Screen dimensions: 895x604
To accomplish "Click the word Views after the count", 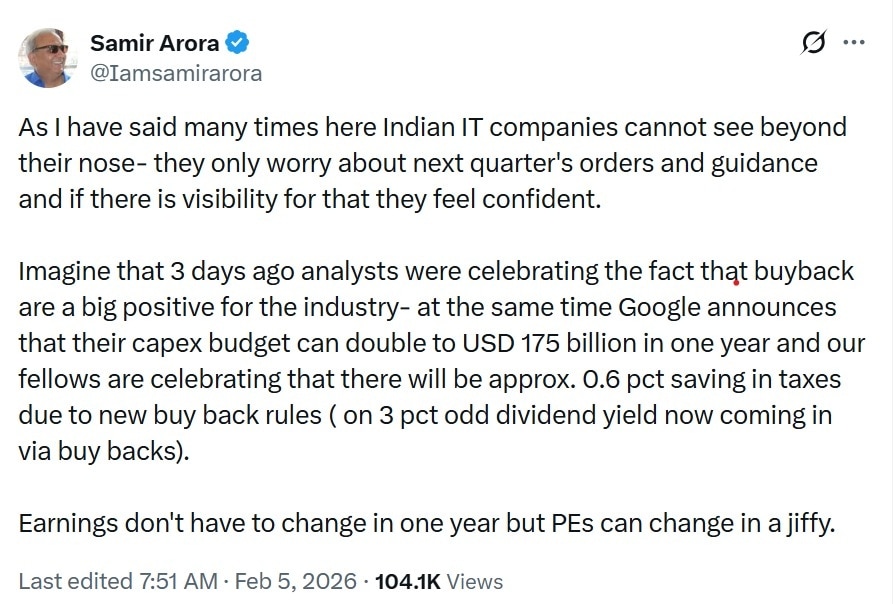I will pos(474,581).
